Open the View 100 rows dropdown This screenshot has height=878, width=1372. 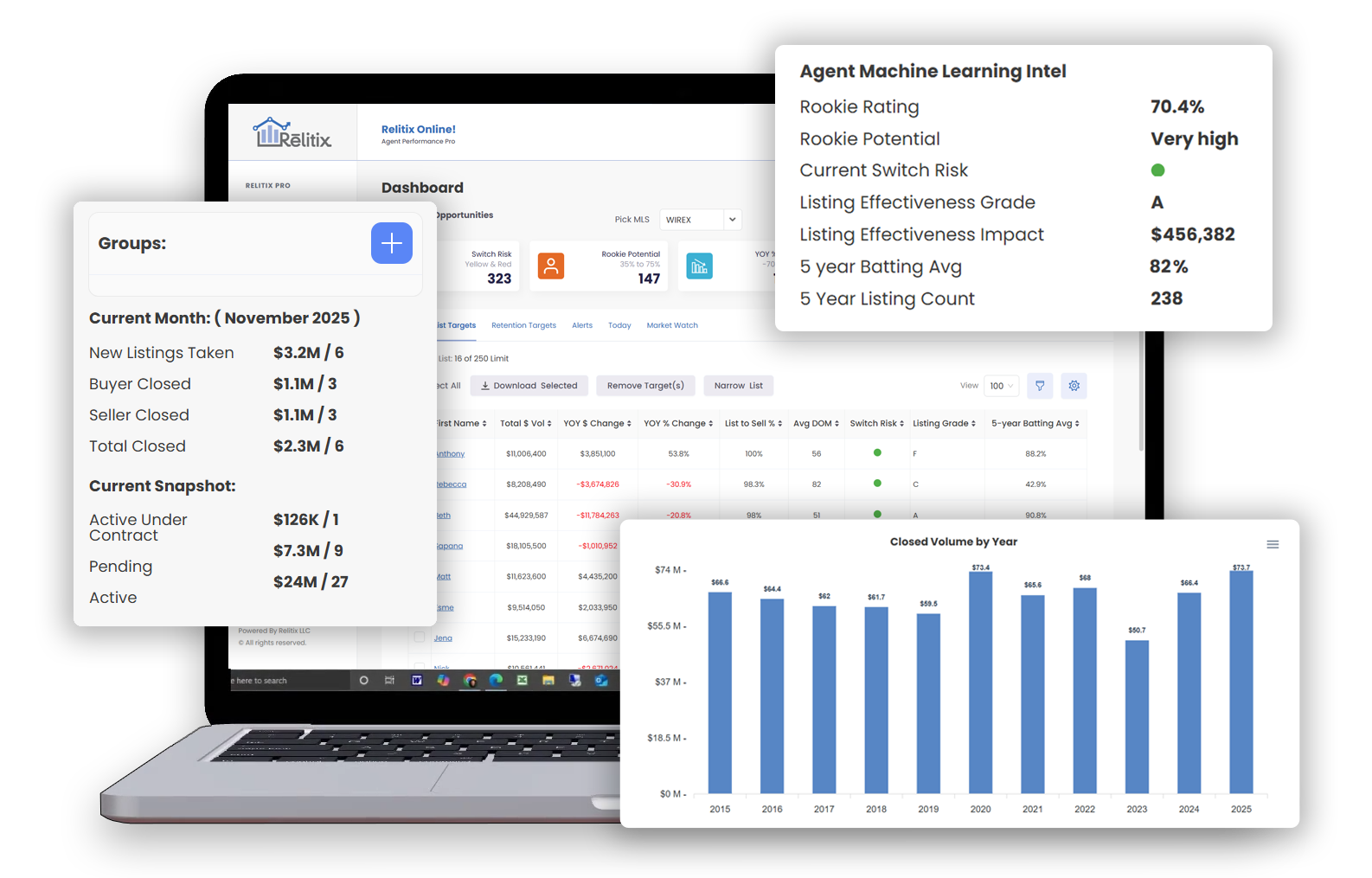click(1001, 386)
